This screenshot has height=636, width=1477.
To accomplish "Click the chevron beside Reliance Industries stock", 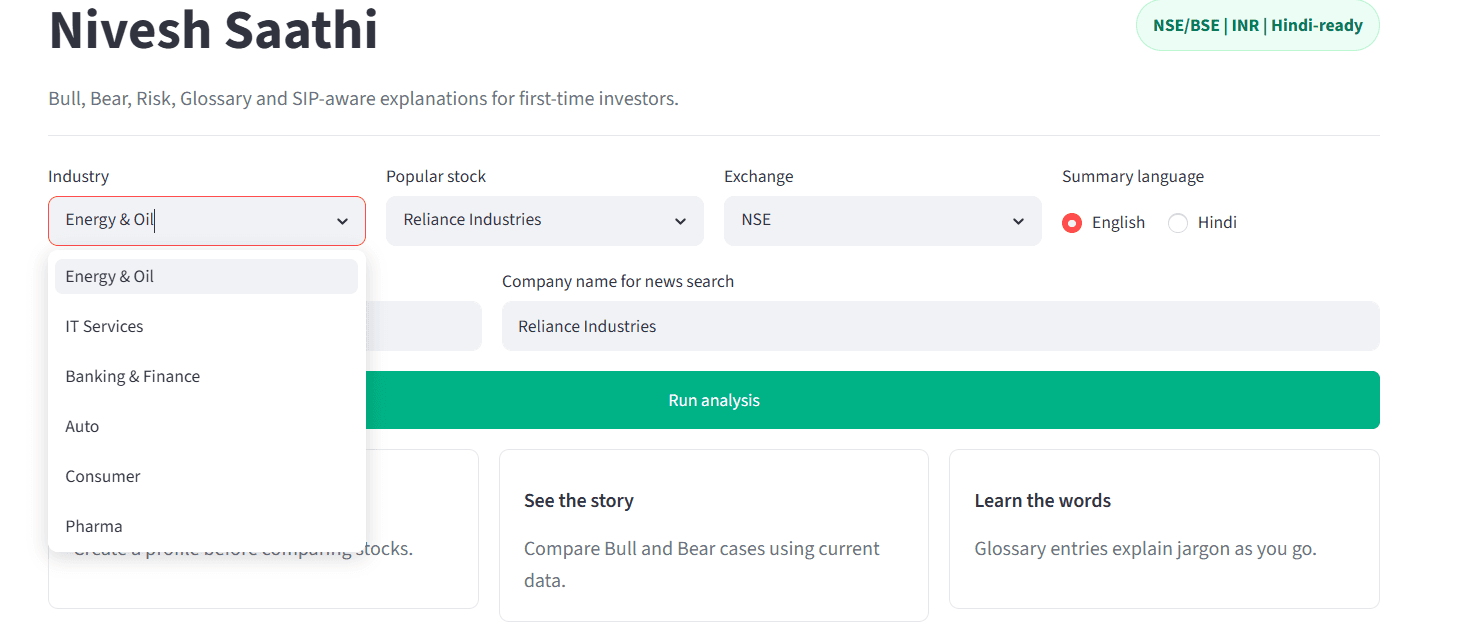I will tap(681, 222).
